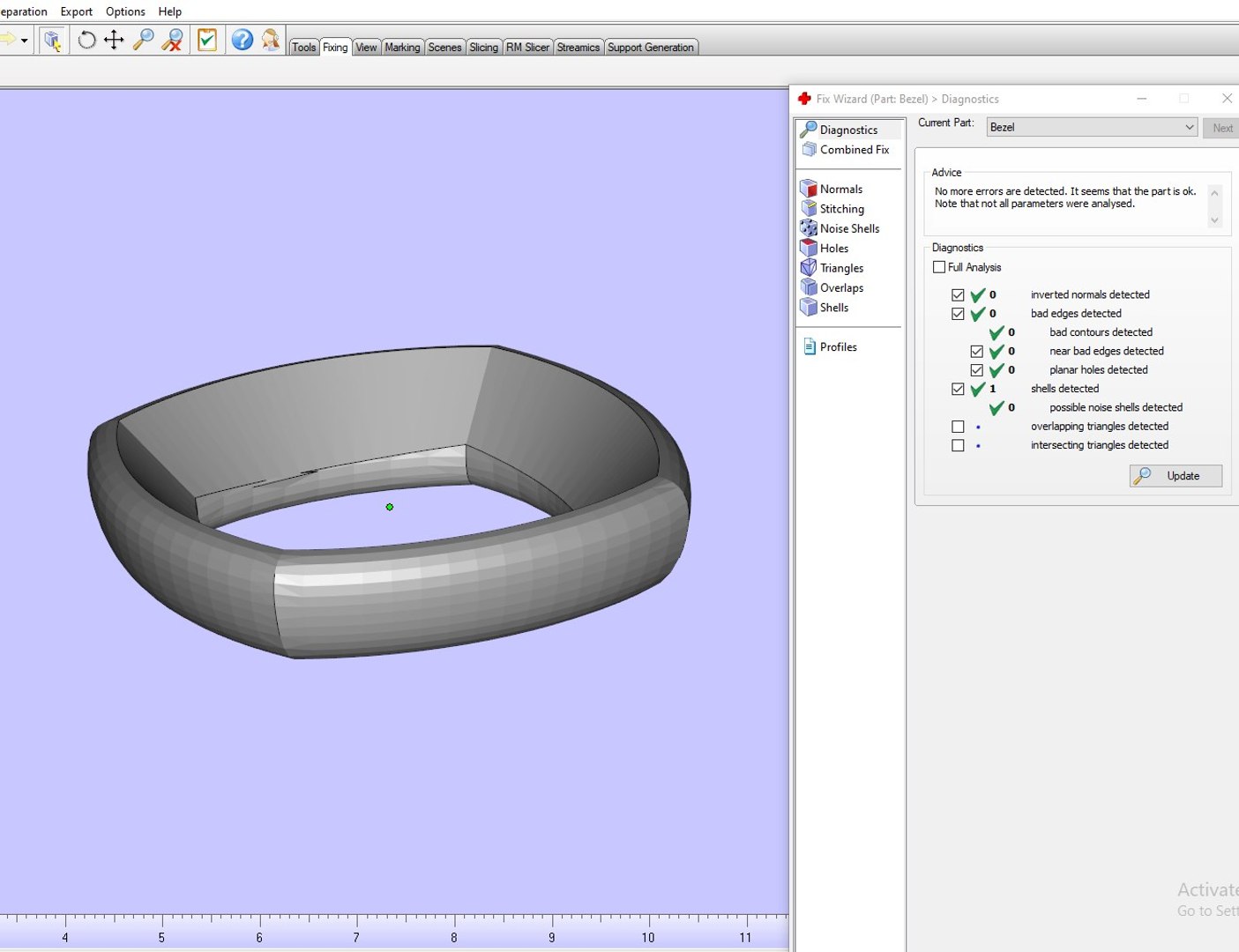This screenshot has width=1239, height=952.
Task: Click 'bad contours detected' text
Action: point(1101,332)
